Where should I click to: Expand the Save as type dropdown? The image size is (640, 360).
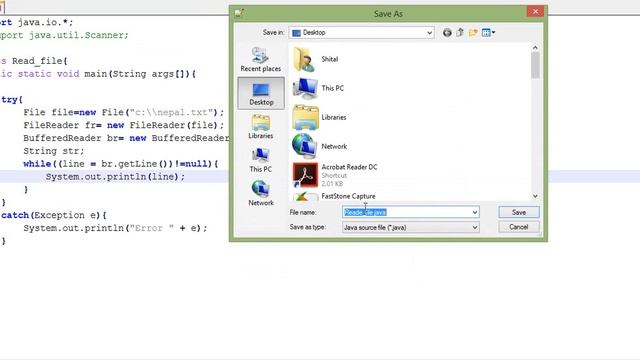(x=475, y=227)
